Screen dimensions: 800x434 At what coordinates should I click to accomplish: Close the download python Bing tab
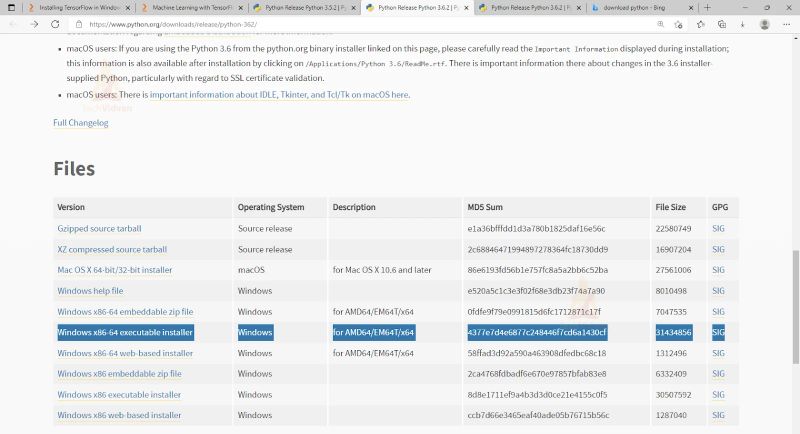click(x=691, y=8)
